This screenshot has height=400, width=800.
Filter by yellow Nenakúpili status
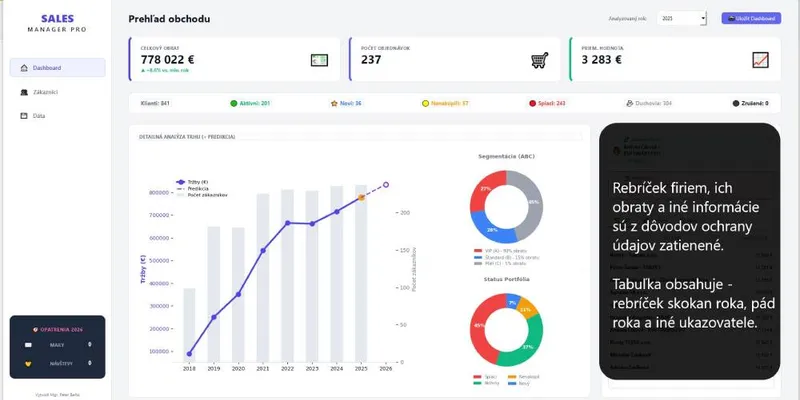[445, 104]
